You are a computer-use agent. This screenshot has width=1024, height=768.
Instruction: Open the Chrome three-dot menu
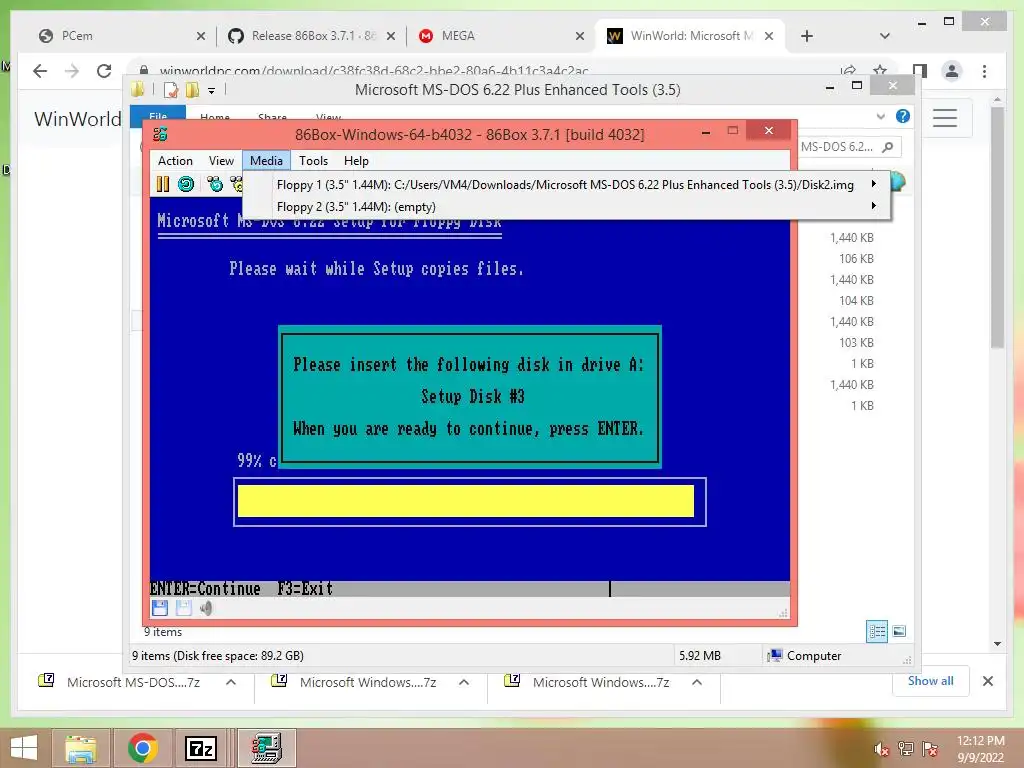click(x=985, y=71)
